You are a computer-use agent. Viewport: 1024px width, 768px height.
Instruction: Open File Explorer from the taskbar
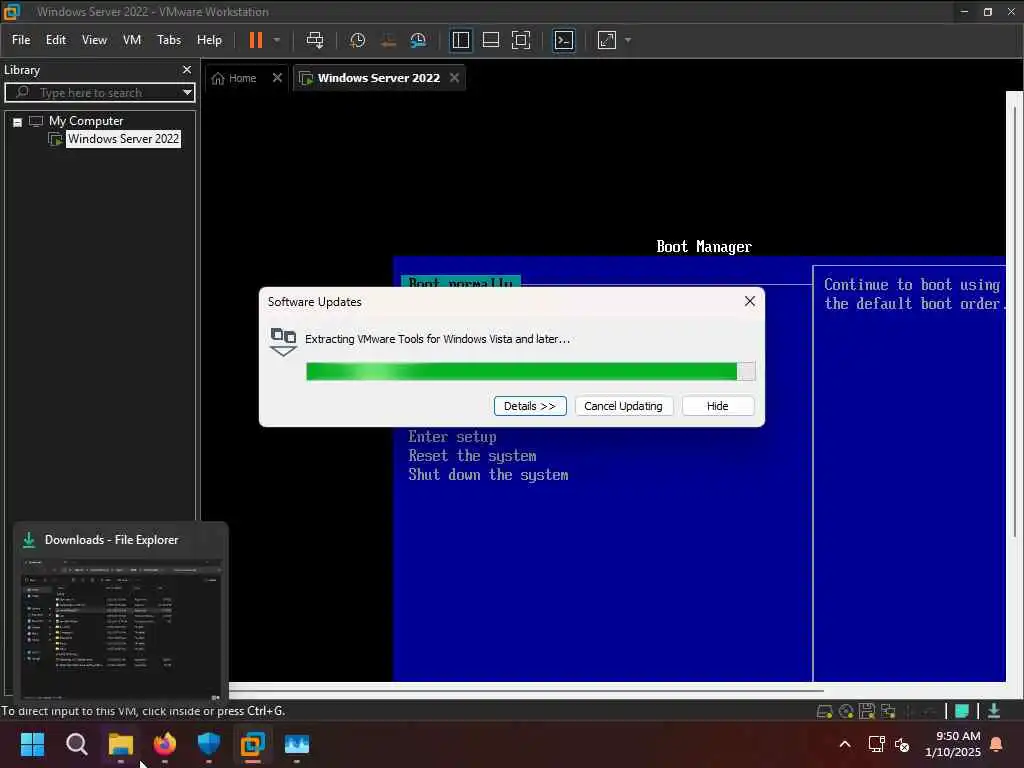click(x=121, y=744)
